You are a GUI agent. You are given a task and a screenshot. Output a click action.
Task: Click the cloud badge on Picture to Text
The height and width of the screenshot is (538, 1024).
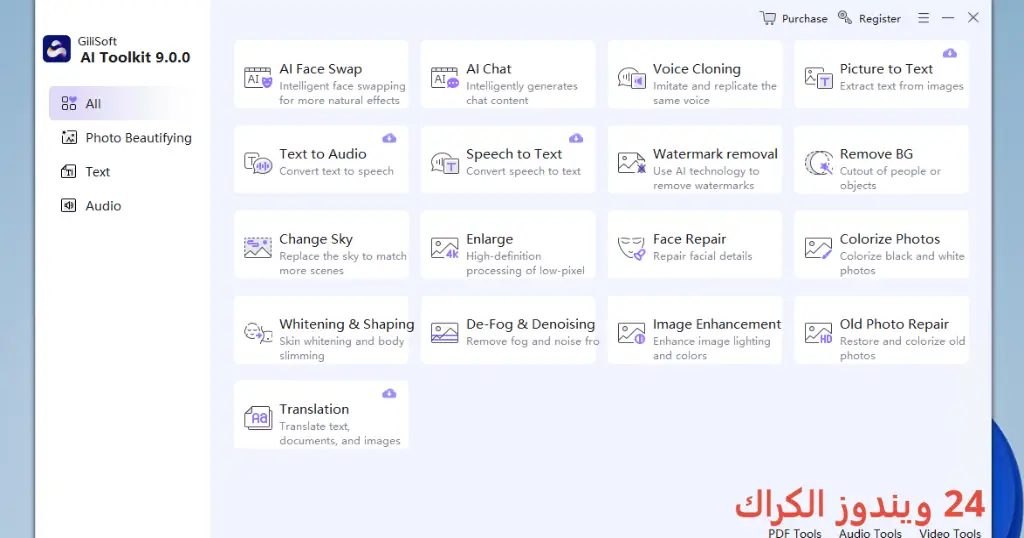pos(950,53)
